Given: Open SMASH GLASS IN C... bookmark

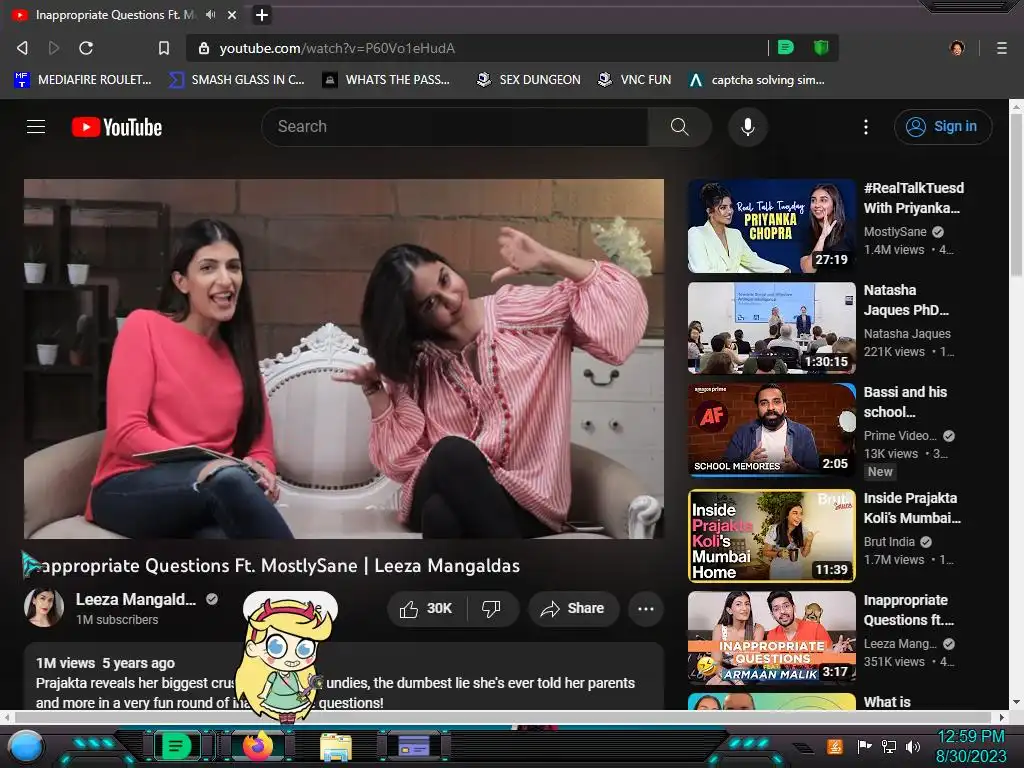Looking at the screenshot, I should (x=236, y=80).
